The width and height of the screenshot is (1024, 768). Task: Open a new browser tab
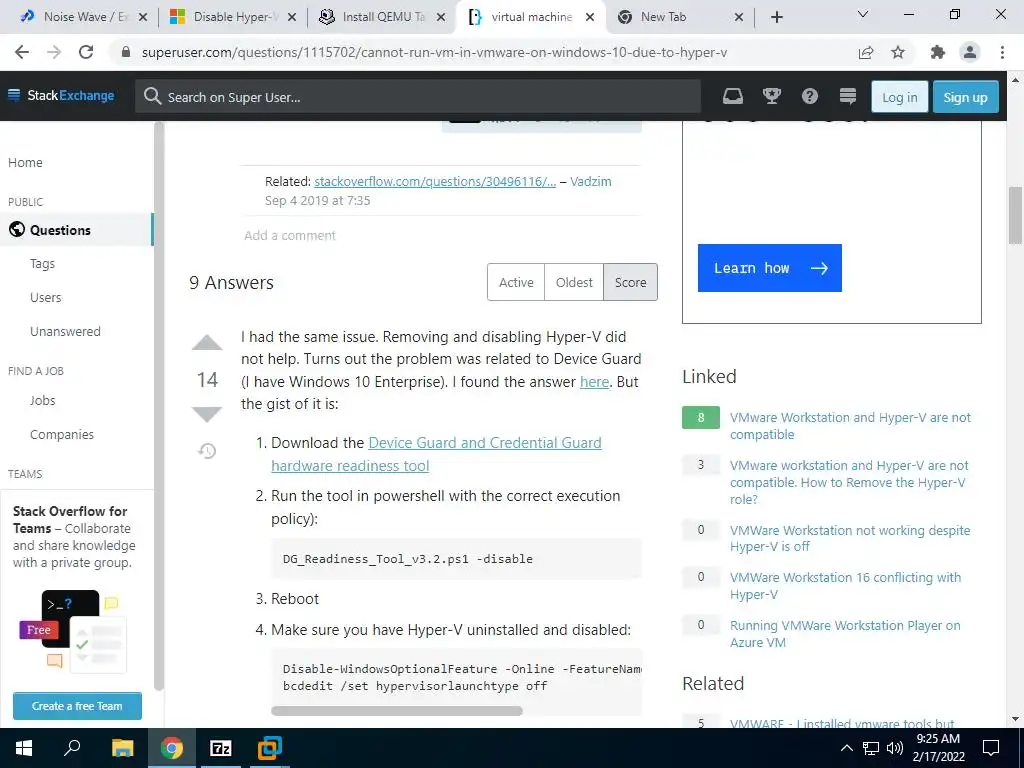(776, 17)
